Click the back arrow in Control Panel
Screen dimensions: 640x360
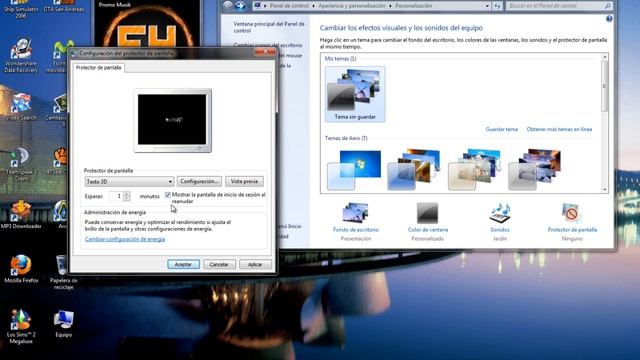tap(228, 5)
